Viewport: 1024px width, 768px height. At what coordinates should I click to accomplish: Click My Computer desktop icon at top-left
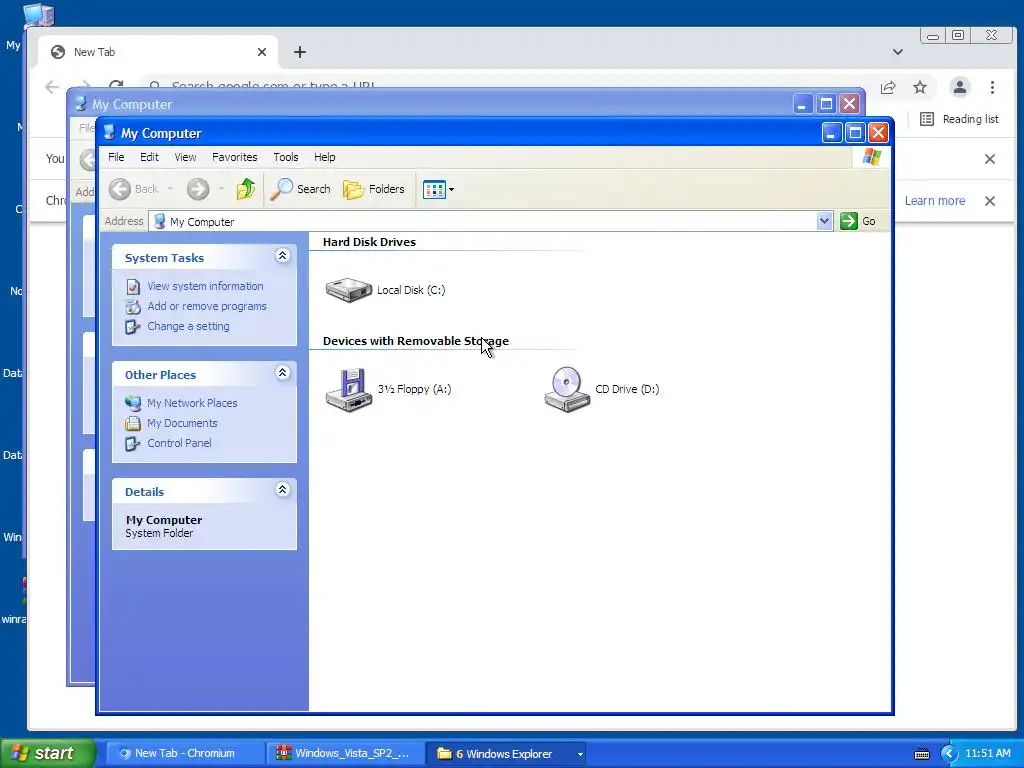(x=38, y=16)
